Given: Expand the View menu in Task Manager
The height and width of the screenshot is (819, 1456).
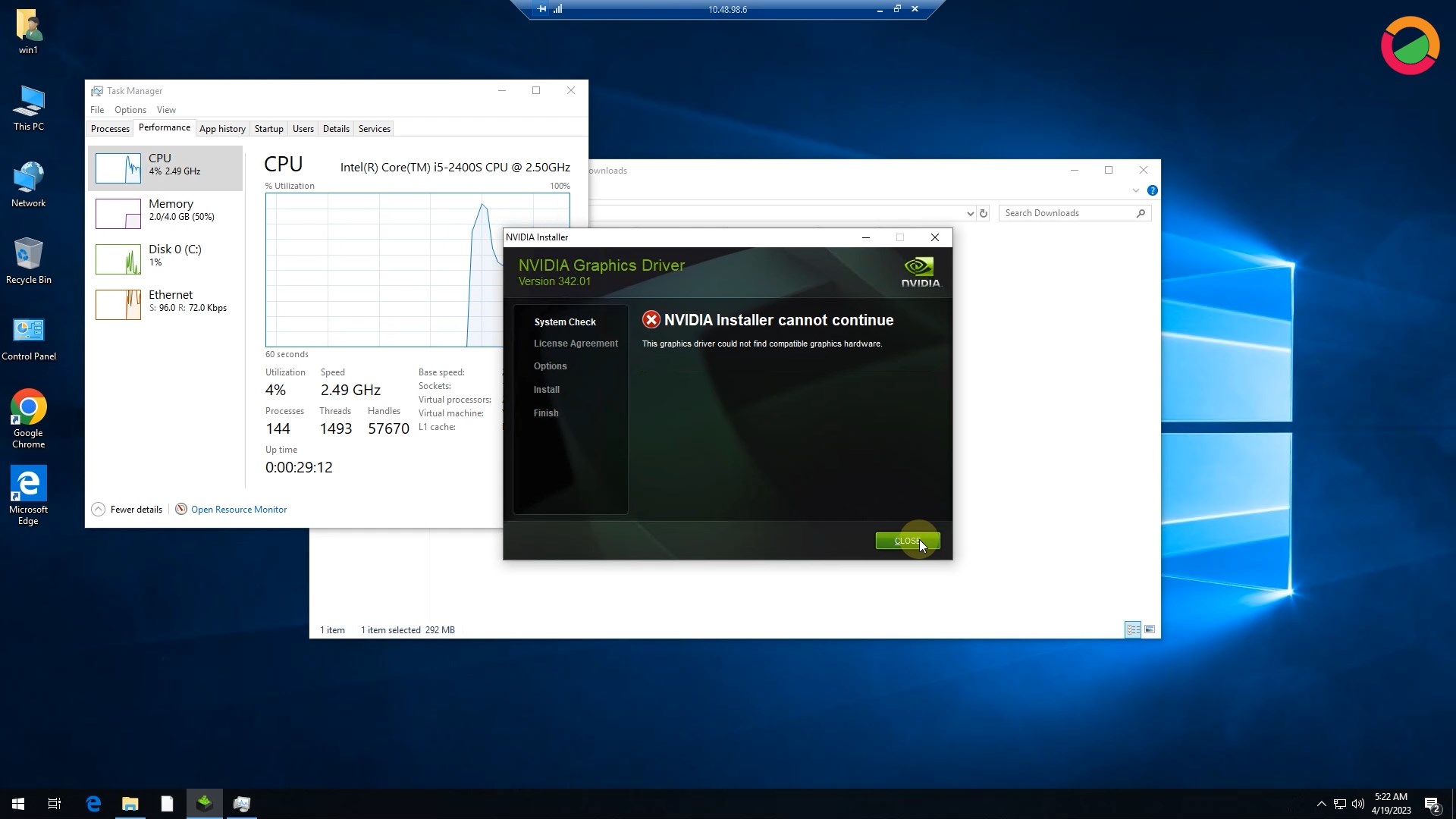Looking at the screenshot, I should pos(166,109).
